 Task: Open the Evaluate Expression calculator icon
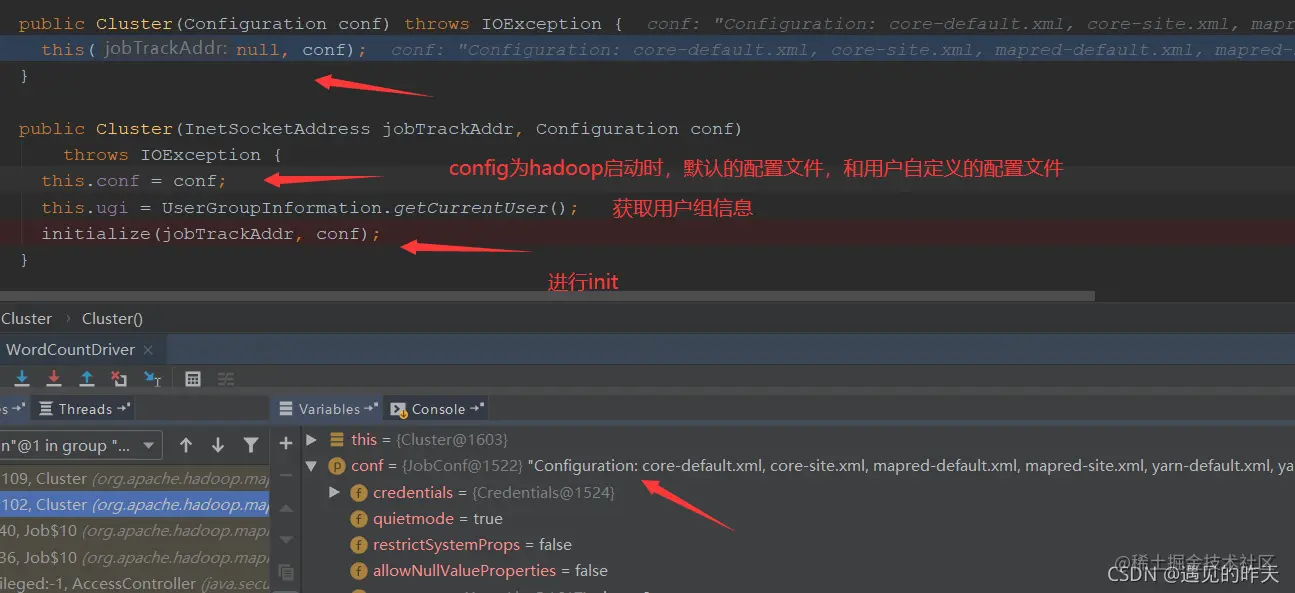click(x=193, y=378)
